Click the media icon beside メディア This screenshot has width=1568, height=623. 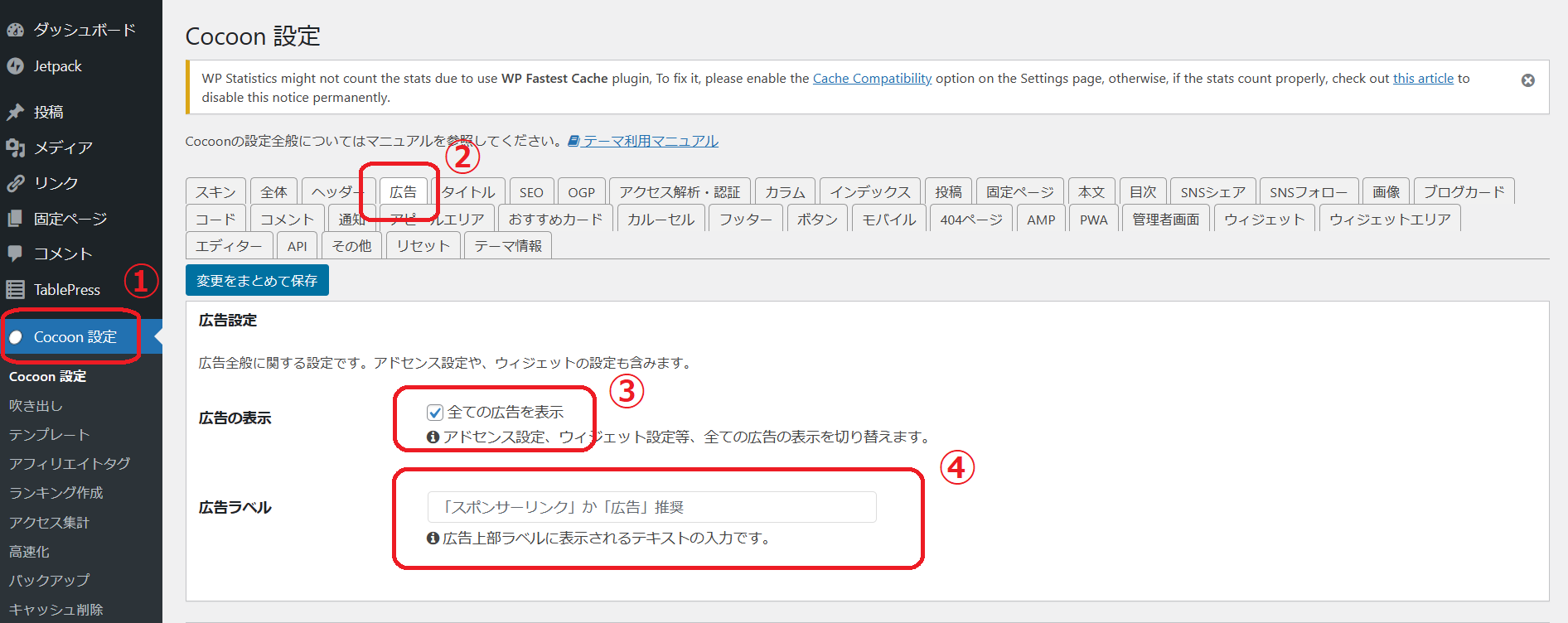(x=15, y=147)
